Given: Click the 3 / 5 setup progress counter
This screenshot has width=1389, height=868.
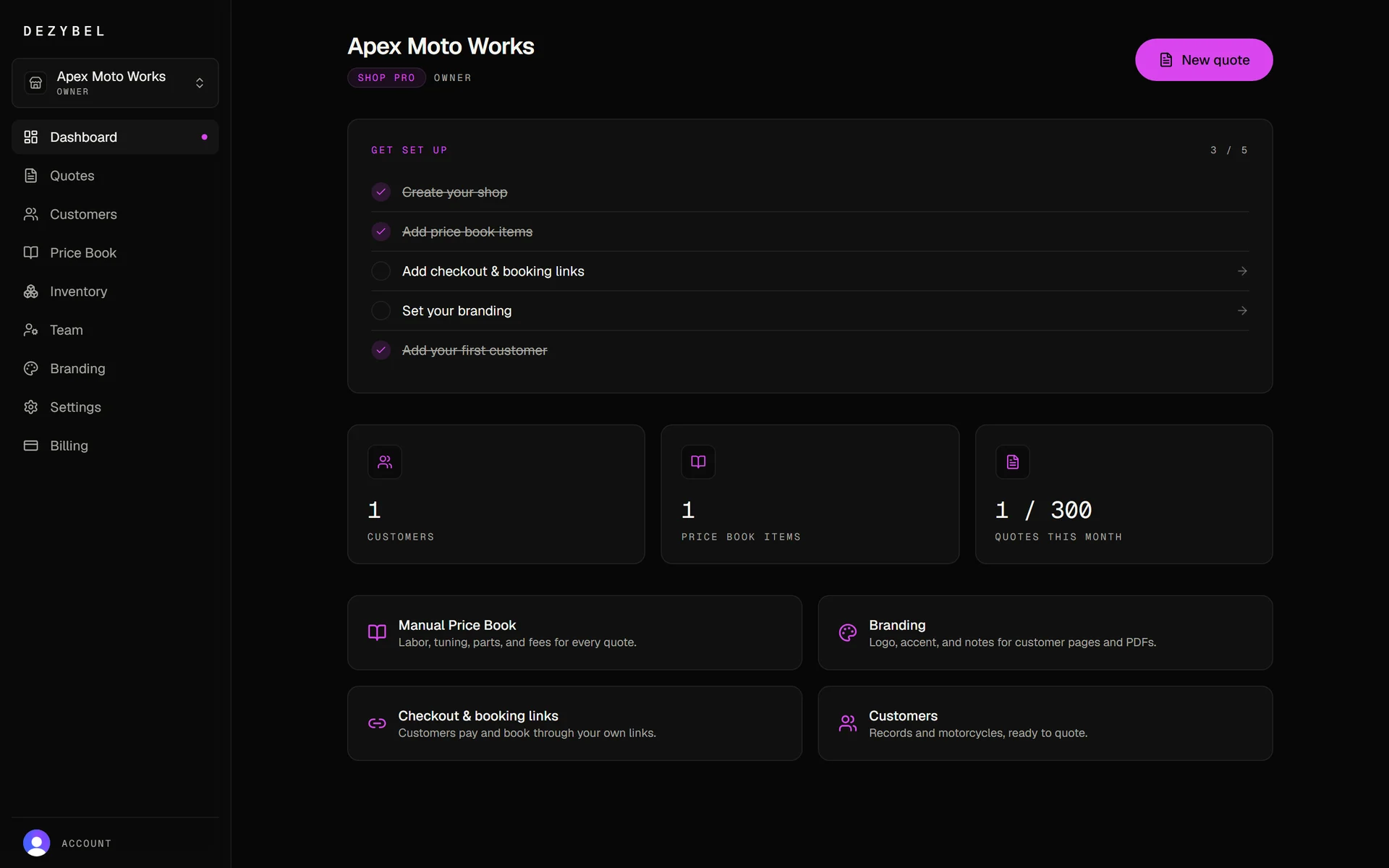Looking at the screenshot, I should point(1229,150).
